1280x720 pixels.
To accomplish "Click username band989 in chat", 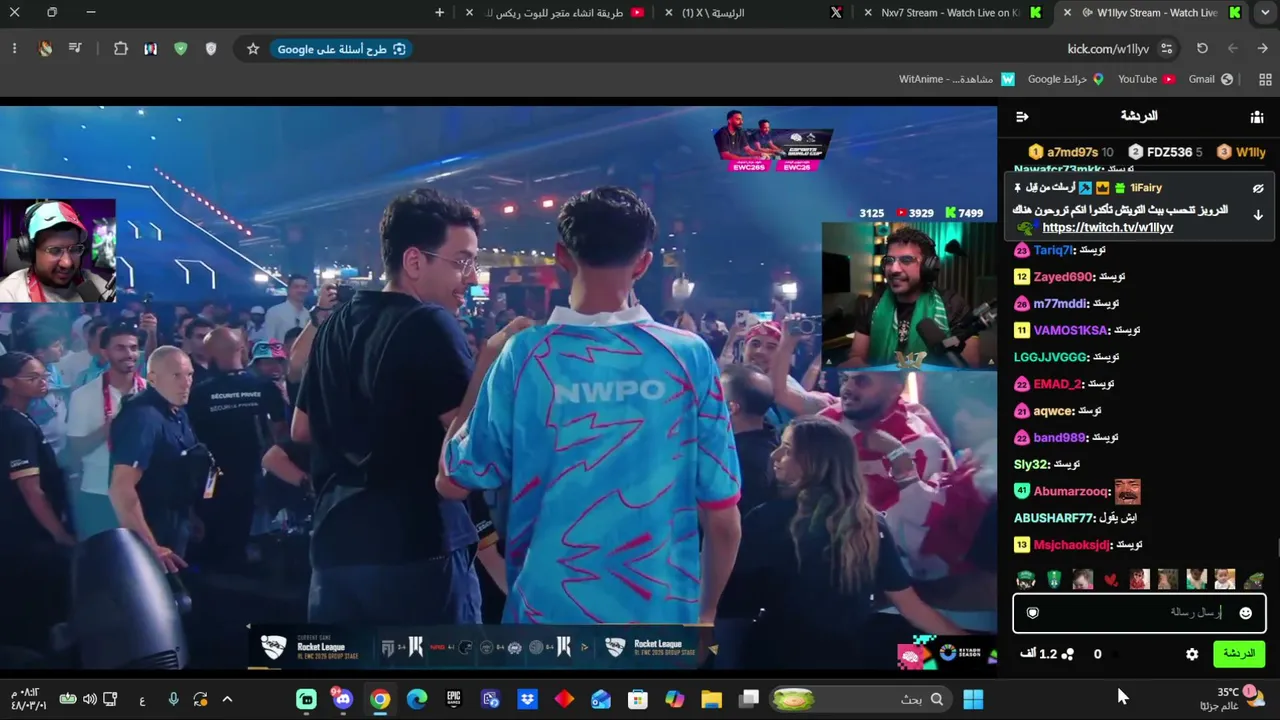I will click(x=1060, y=438).
